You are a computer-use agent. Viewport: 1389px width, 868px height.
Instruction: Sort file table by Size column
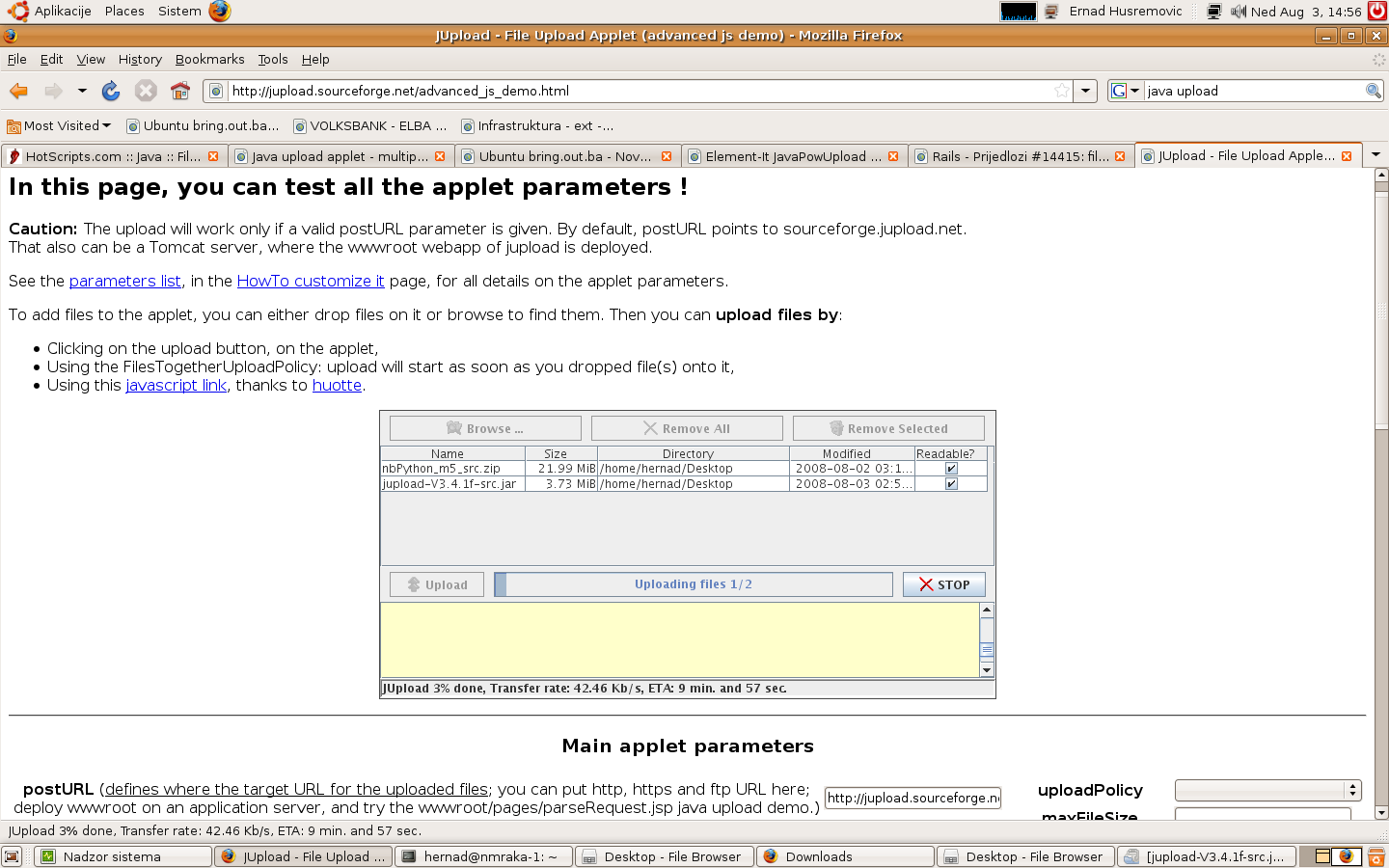561,453
